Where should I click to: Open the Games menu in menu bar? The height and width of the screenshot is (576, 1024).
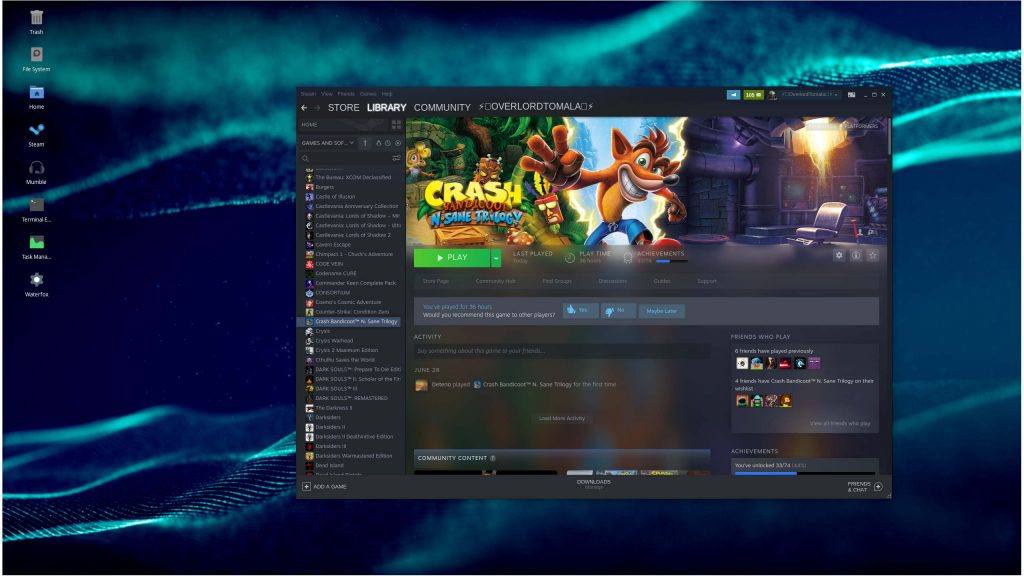pos(368,94)
